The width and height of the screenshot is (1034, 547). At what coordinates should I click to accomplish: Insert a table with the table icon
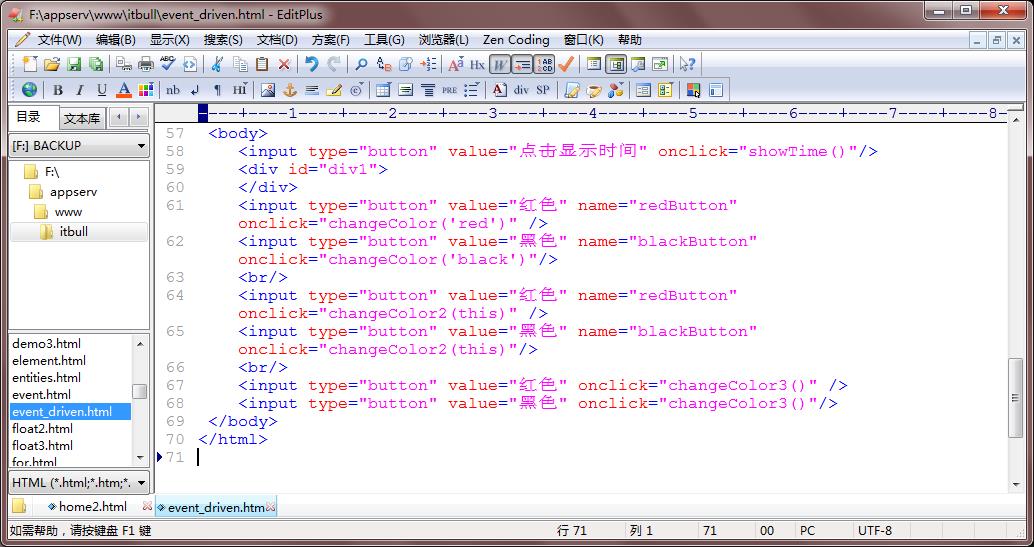coord(383,89)
